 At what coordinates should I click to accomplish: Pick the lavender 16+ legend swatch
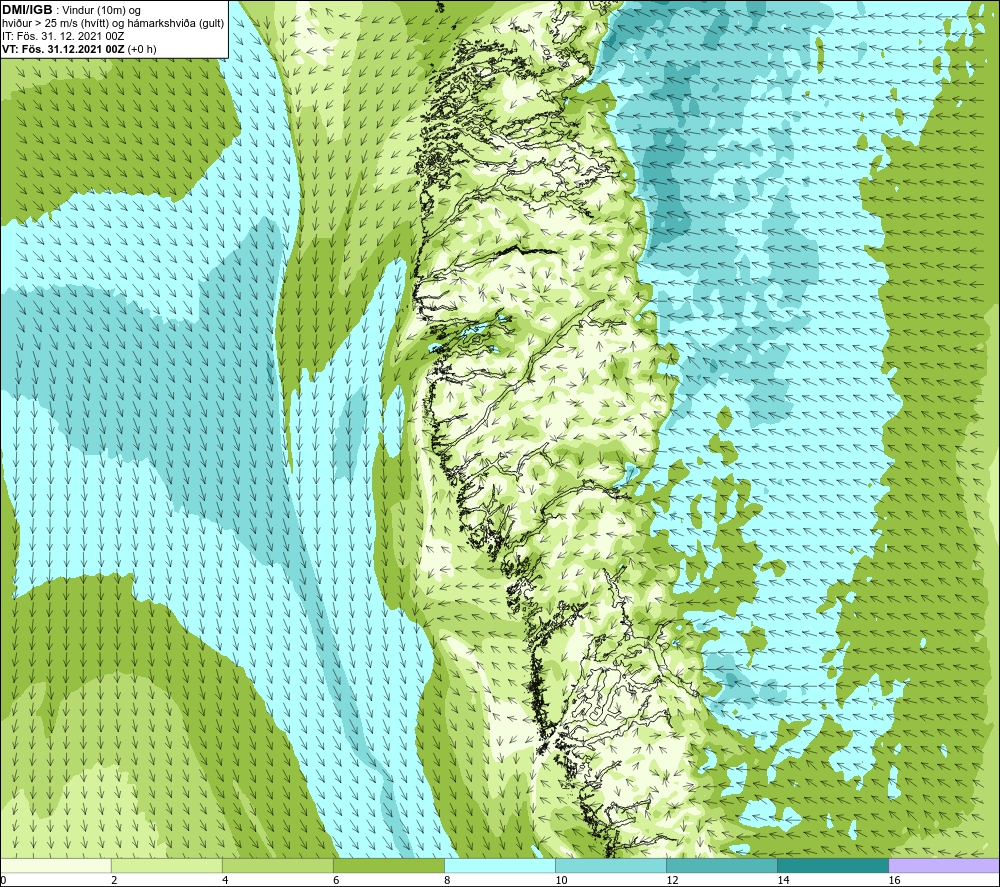944,865
